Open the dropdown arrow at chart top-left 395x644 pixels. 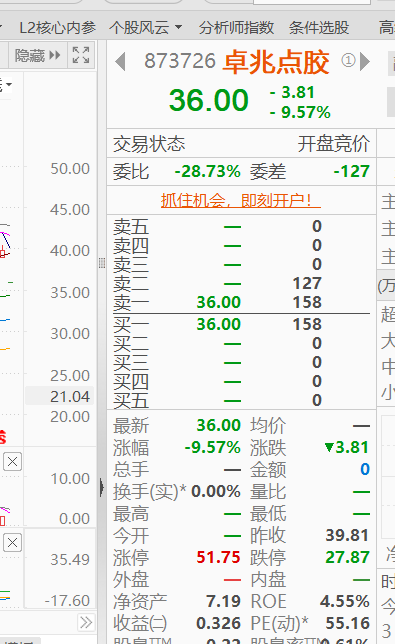tap(6, 85)
